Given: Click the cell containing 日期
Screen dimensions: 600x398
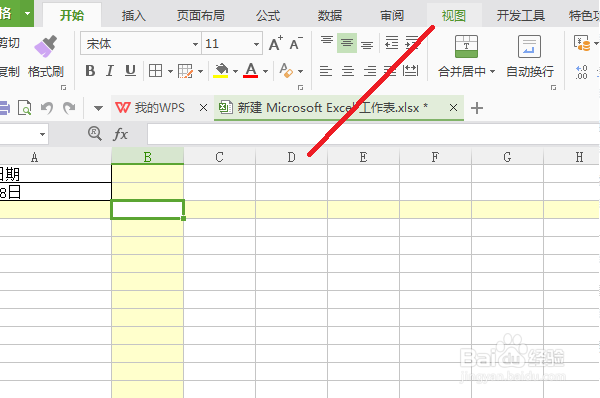Looking at the screenshot, I should pos(55,174).
